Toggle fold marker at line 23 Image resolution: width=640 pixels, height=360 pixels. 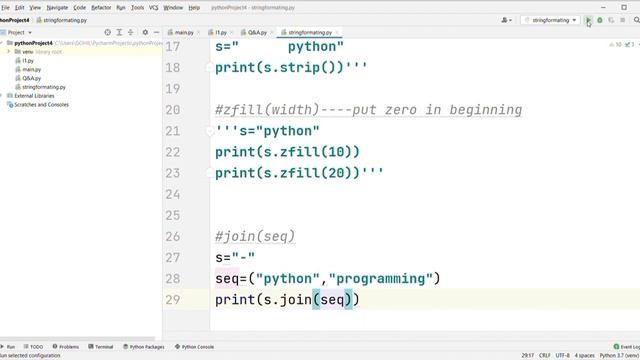coord(209,173)
